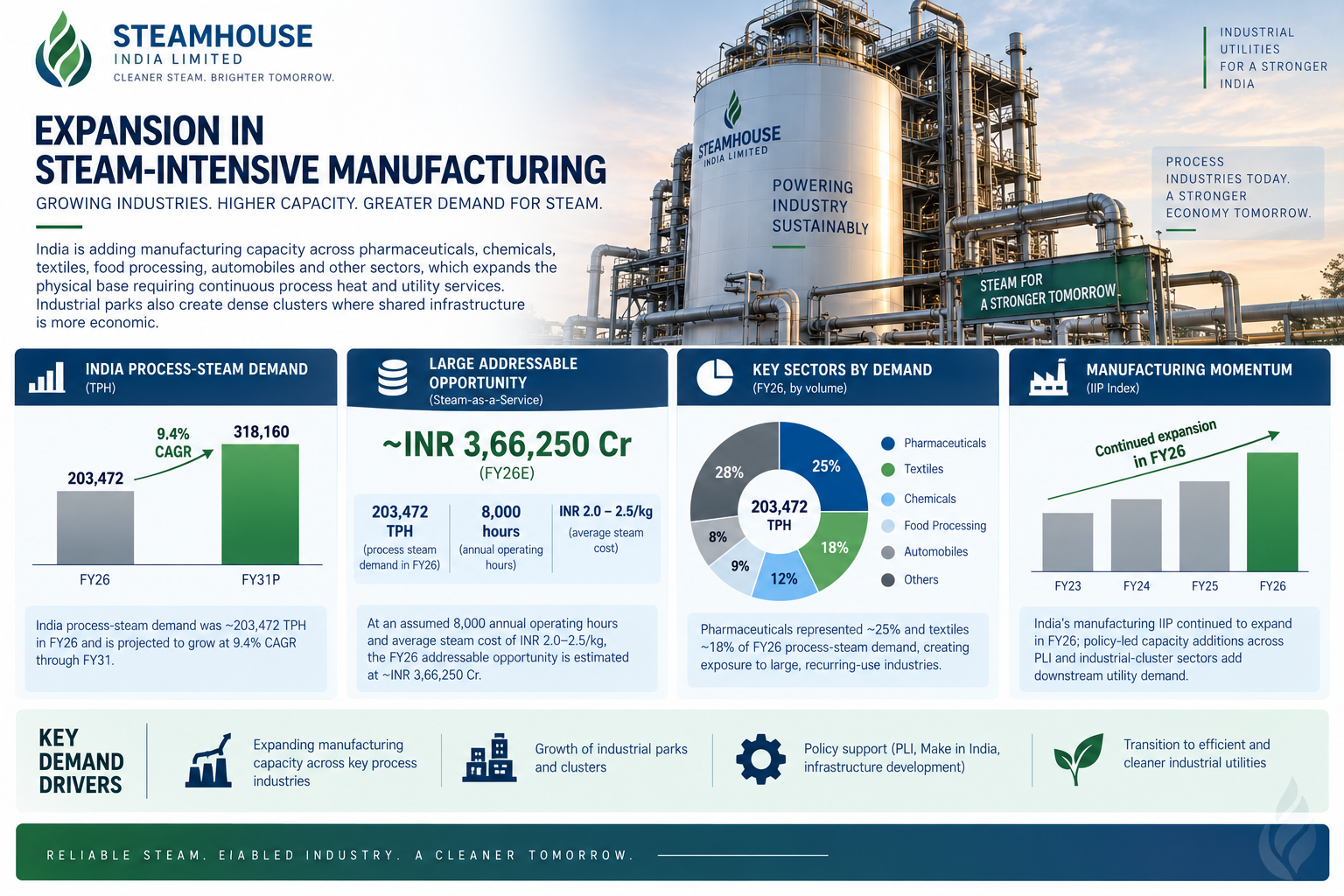Screen dimensions: 1344x896
Task: Click the gear icon beside Policy support
Action: coord(760,759)
